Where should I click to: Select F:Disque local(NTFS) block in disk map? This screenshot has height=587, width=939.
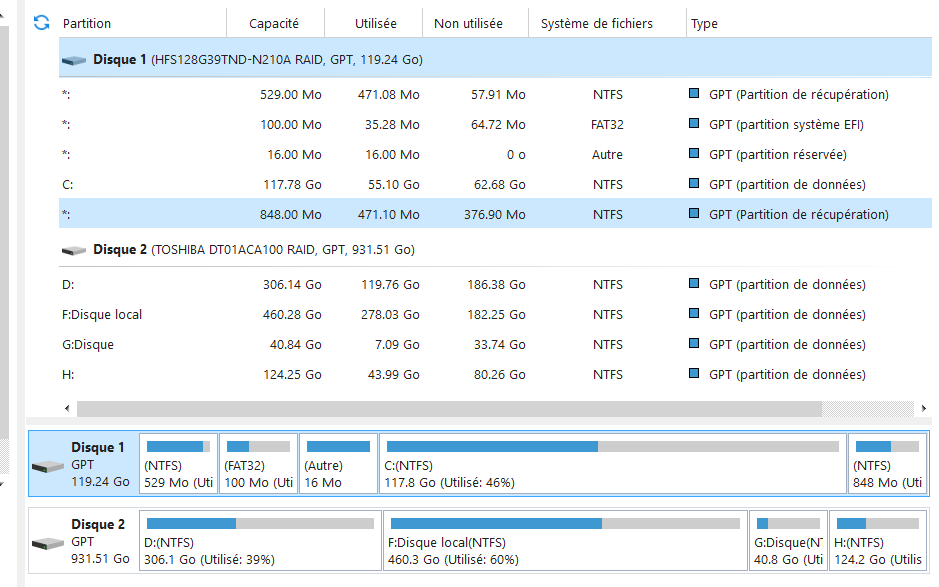click(565, 541)
